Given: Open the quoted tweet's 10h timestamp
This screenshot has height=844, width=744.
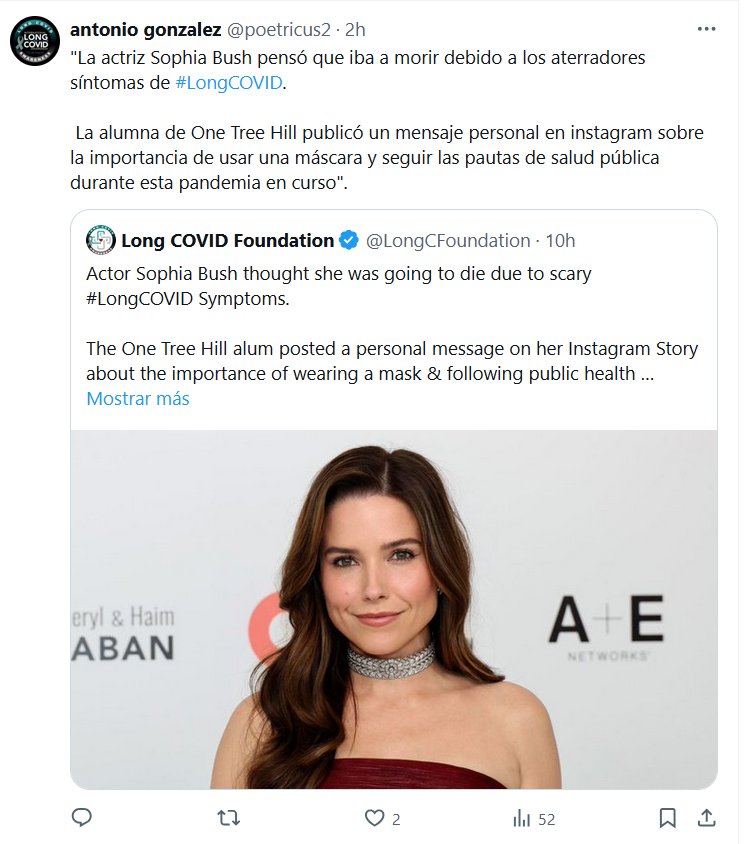Looking at the screenshot, I should (x=561, y=240).
